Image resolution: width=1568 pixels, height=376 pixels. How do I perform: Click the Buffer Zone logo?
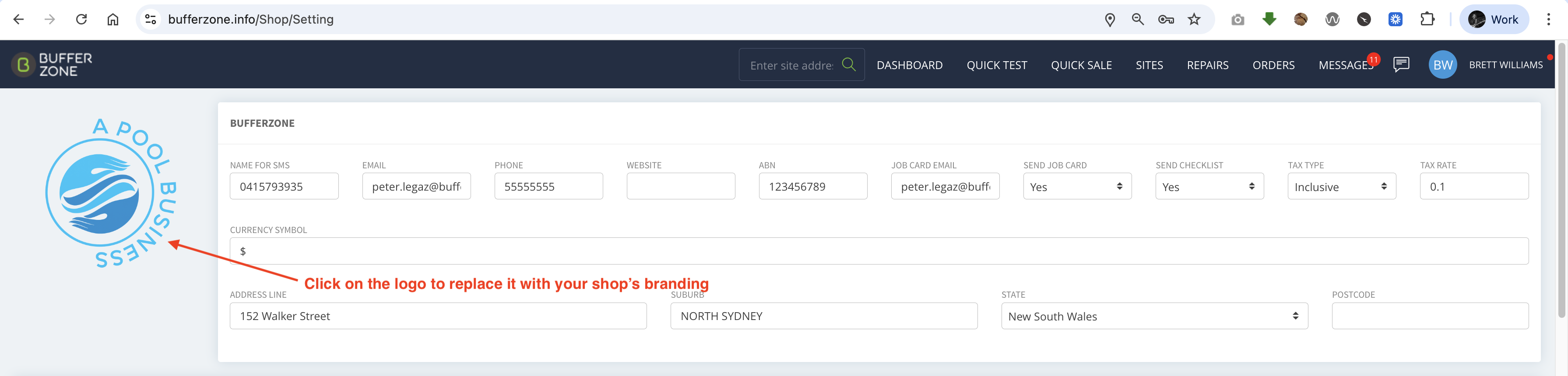53,65
